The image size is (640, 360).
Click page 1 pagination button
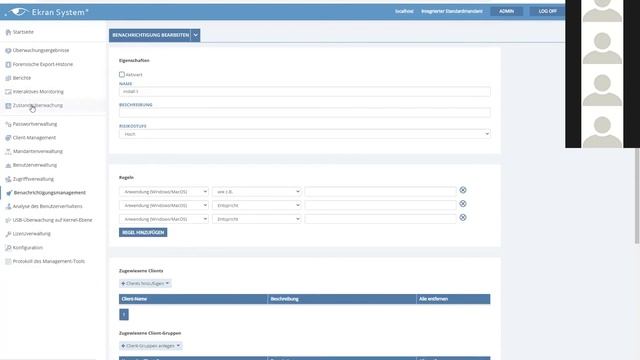coord(124,314)
